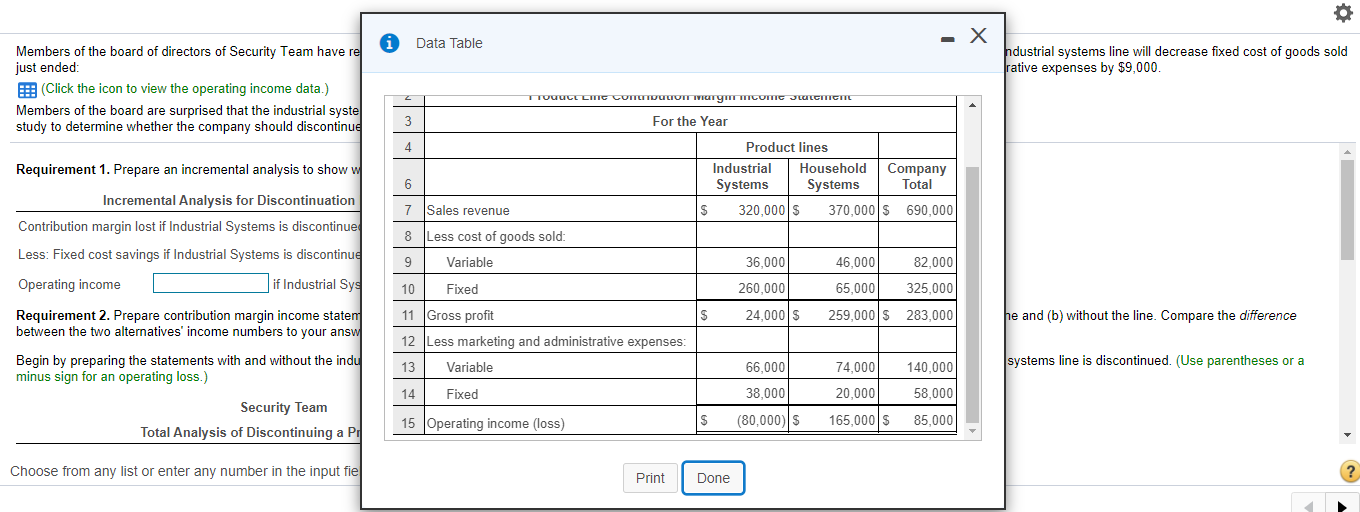
Task: Click operating income total 85,000
Action: coord(933,420)
